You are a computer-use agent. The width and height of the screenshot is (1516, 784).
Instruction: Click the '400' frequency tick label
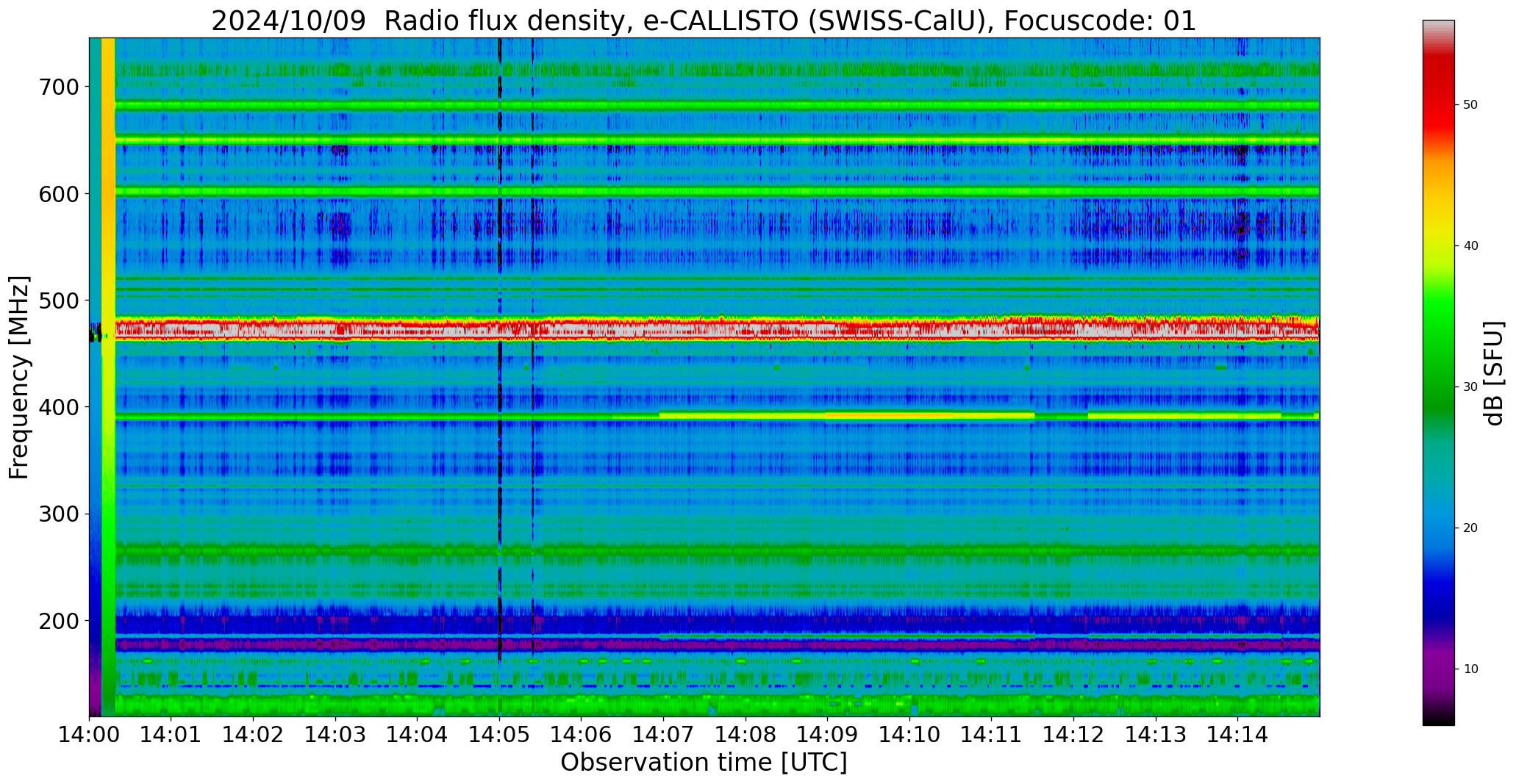point(57,406)
